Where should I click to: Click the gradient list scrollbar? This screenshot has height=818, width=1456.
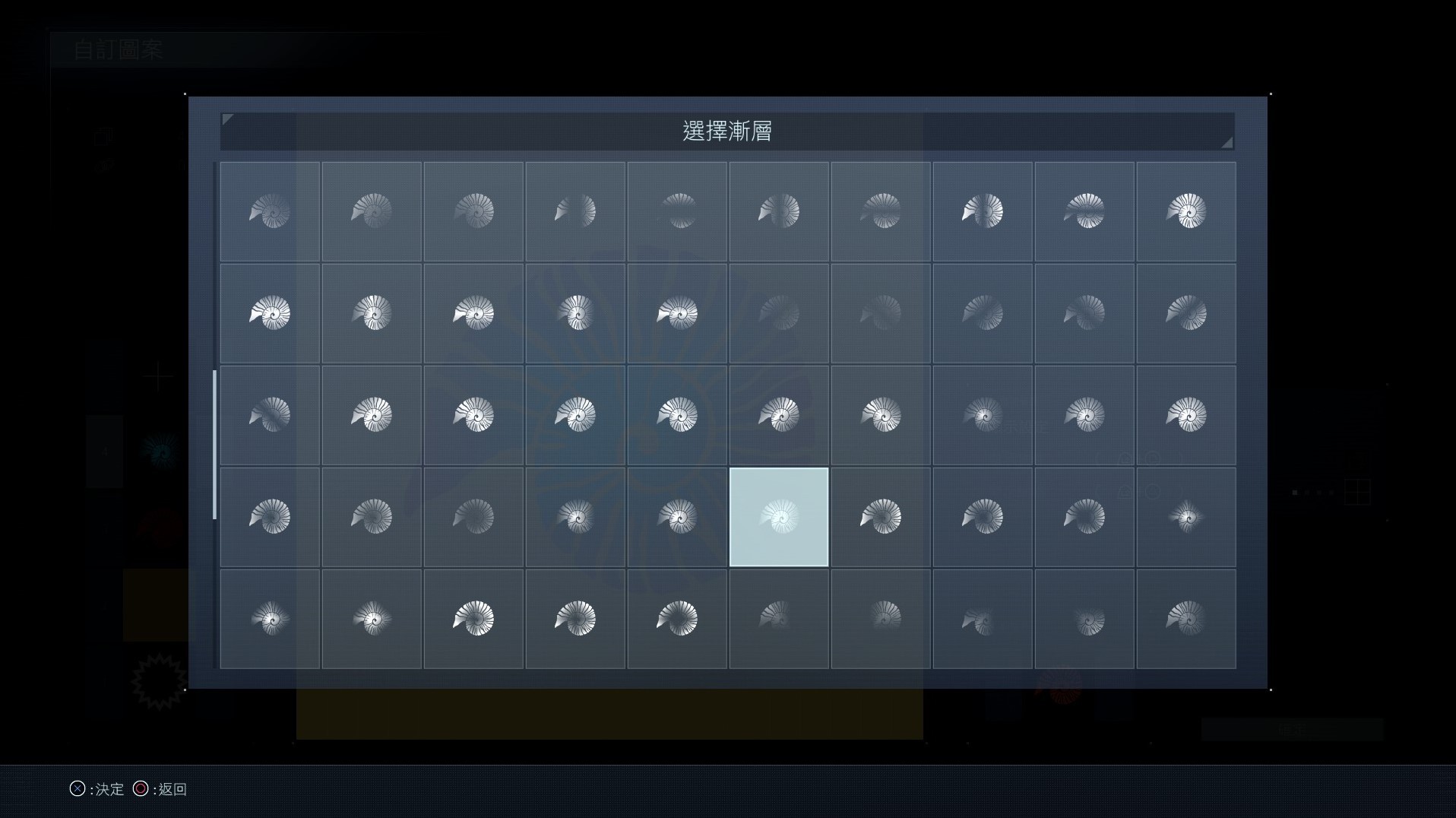pyautogui.click(x=215, y=445)
